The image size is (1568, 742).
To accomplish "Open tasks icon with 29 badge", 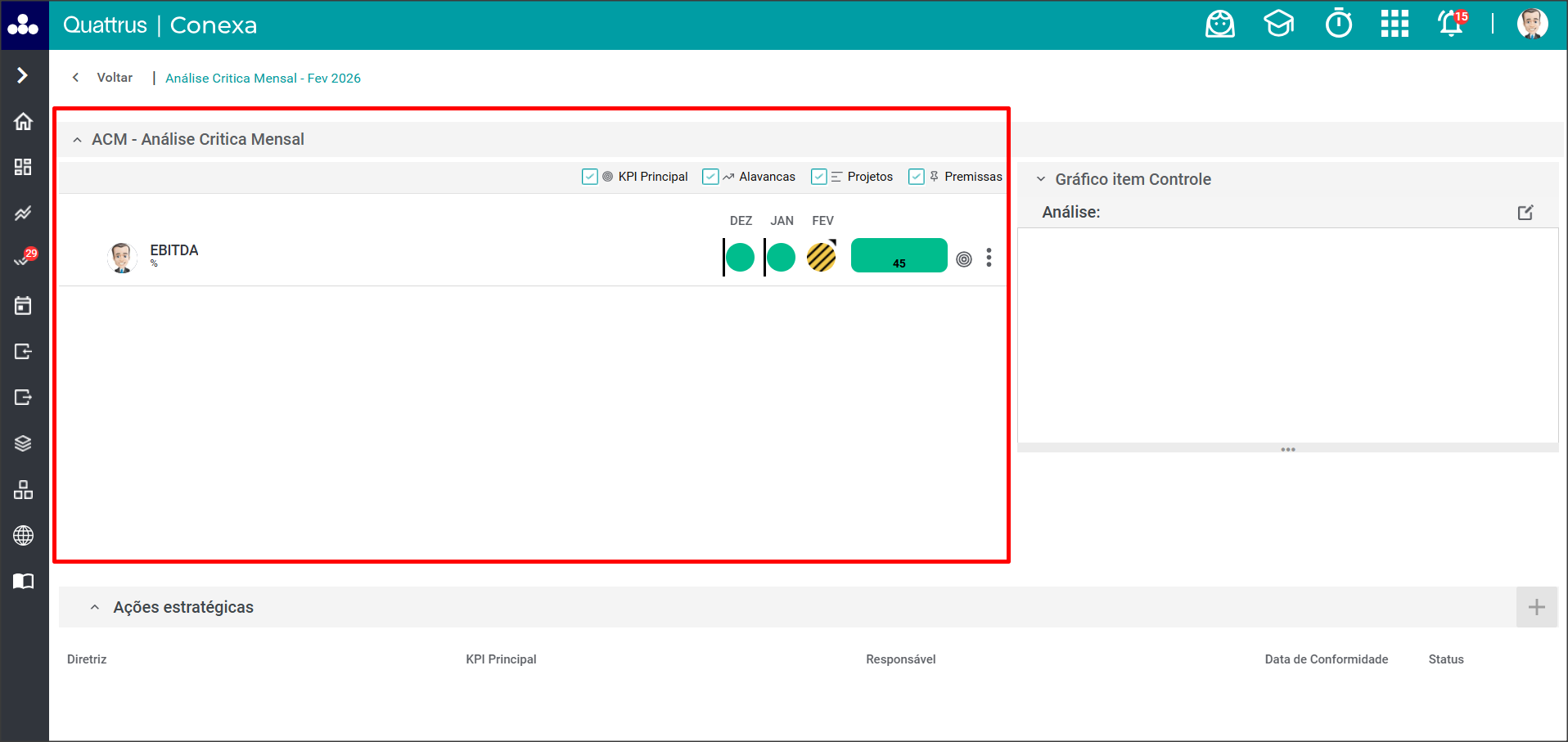I will click(23, 259).
